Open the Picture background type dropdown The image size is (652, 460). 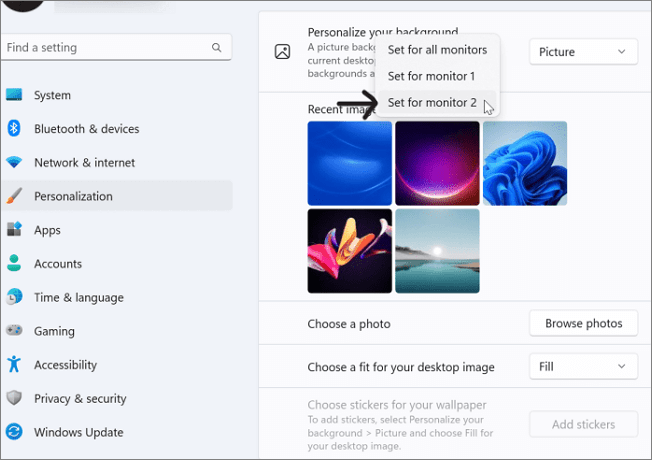[x=583, y=52]
